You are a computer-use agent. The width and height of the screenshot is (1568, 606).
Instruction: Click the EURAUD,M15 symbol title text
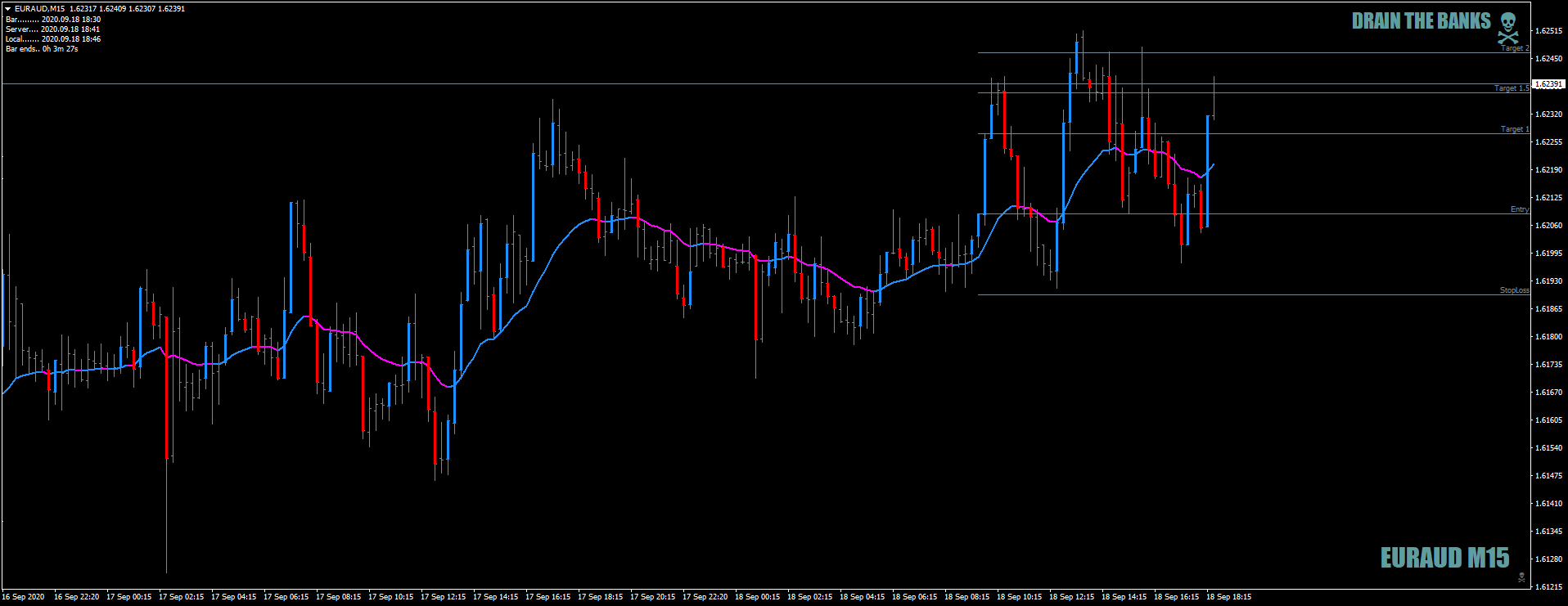[39, 9]
